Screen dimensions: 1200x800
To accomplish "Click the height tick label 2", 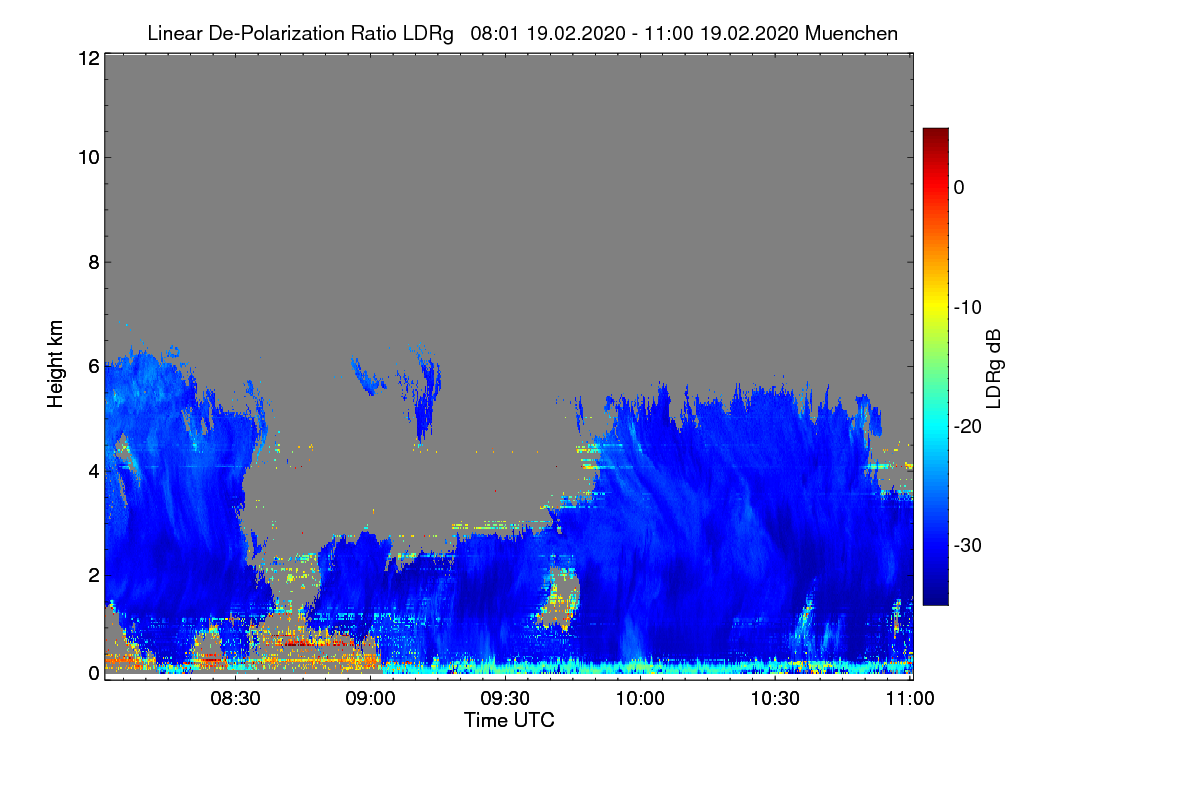I will [93, 575].
